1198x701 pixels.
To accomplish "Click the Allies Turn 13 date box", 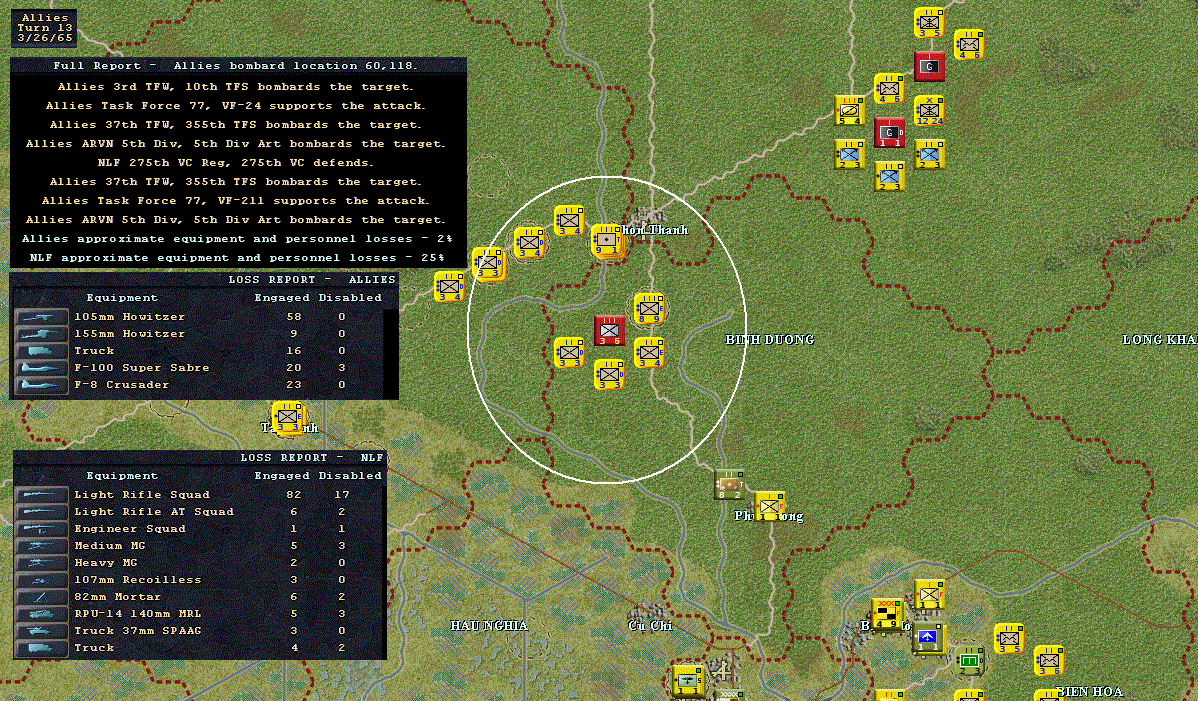I will pos(44,27).
